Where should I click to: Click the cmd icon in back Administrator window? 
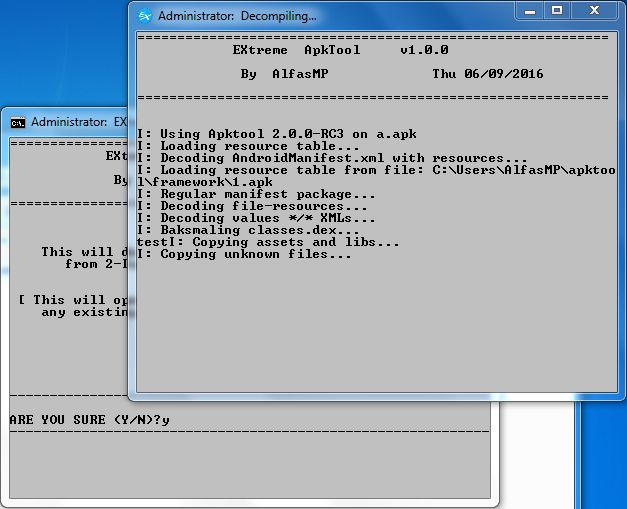[x=18, y=122]
